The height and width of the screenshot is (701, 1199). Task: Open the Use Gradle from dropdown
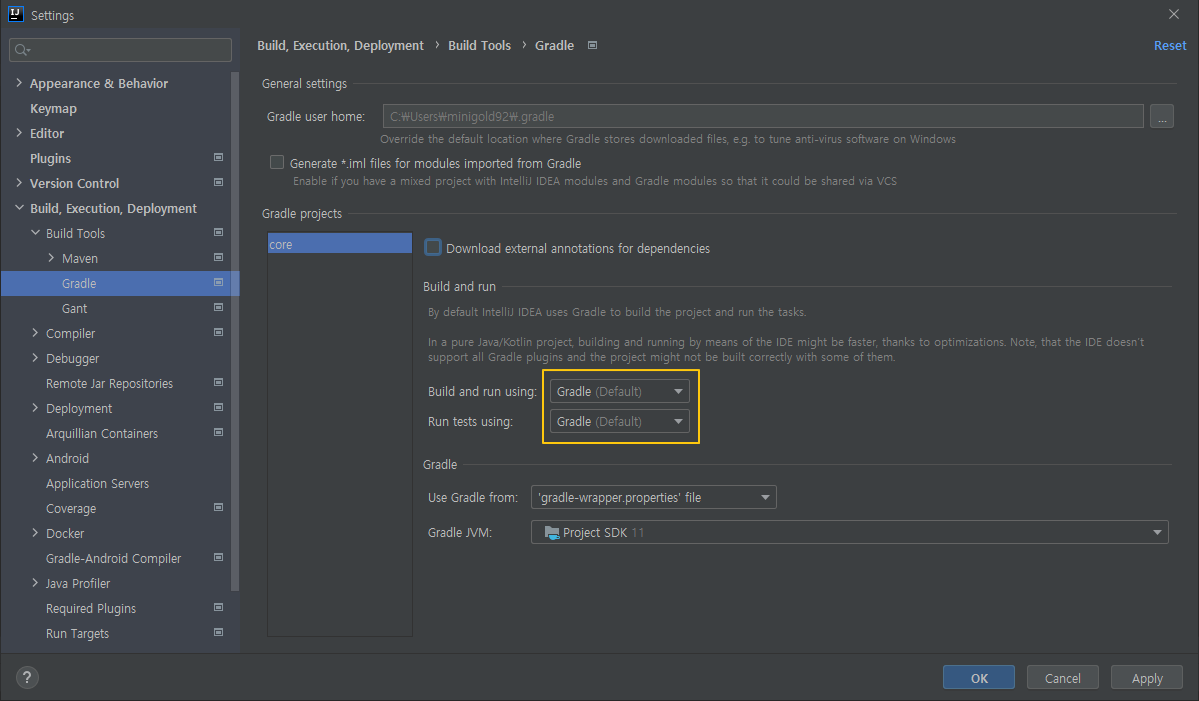coord(654,497)
